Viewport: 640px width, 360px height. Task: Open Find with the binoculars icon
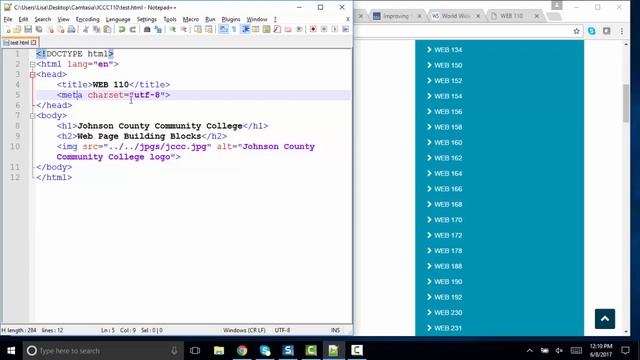[x=147, y=29]
